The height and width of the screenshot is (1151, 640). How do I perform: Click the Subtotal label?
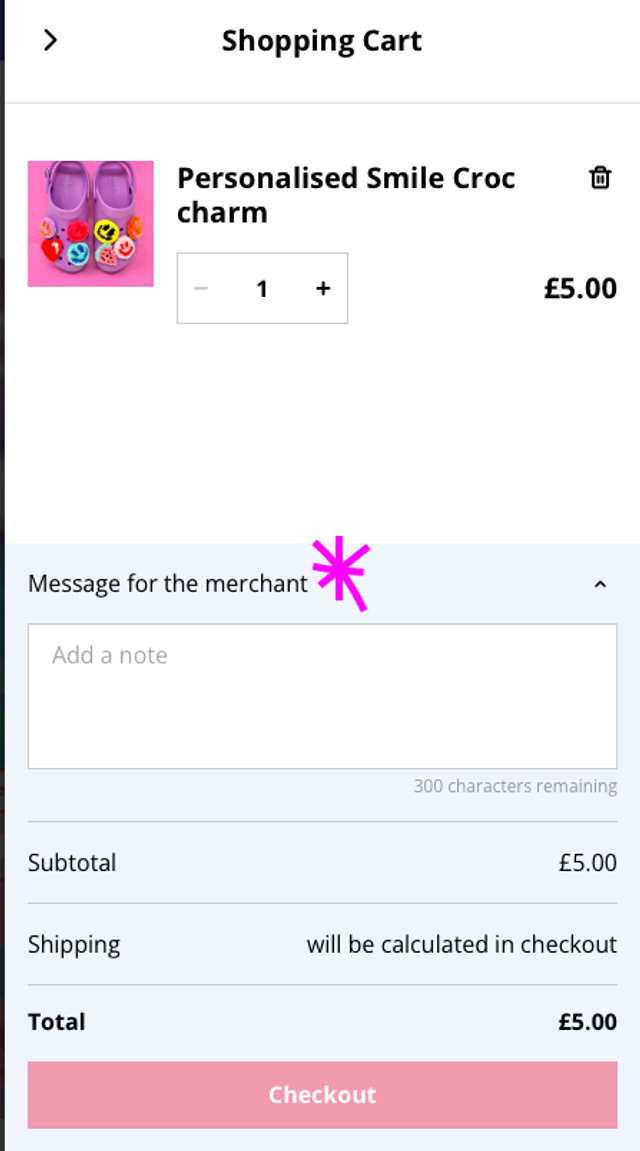[x=72, y=862]
